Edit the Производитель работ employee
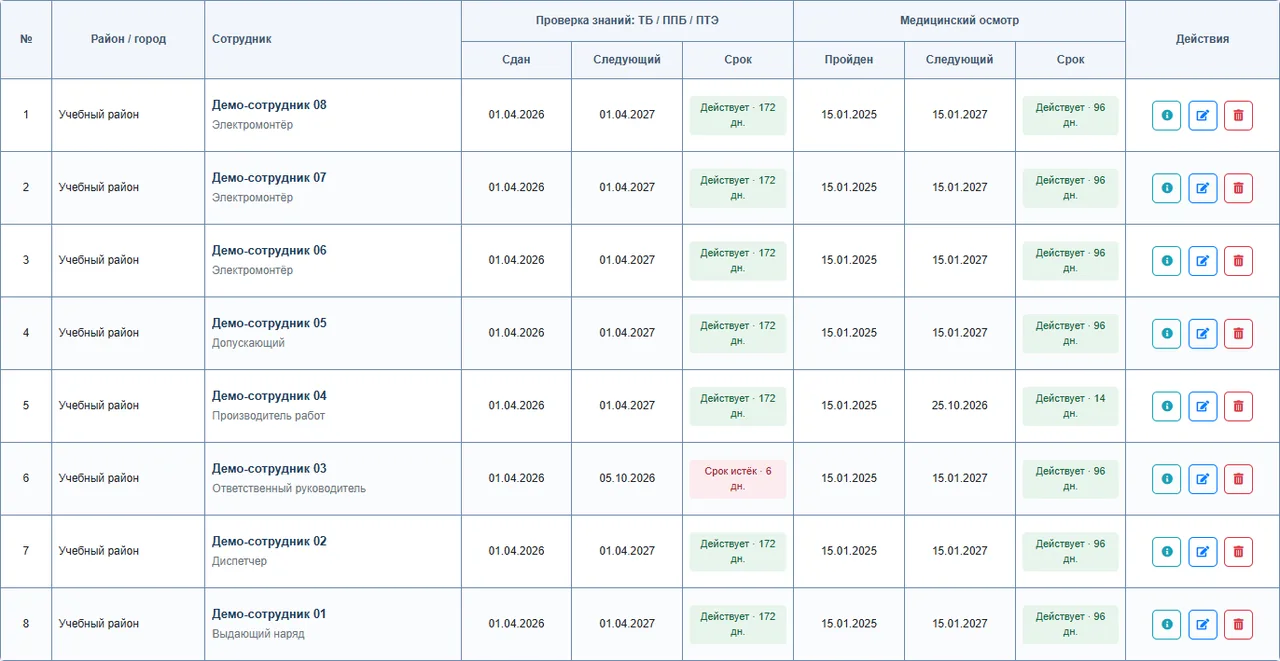Image resolution: width=1280 pixels, height=661 pixels. click(1202, 406)
